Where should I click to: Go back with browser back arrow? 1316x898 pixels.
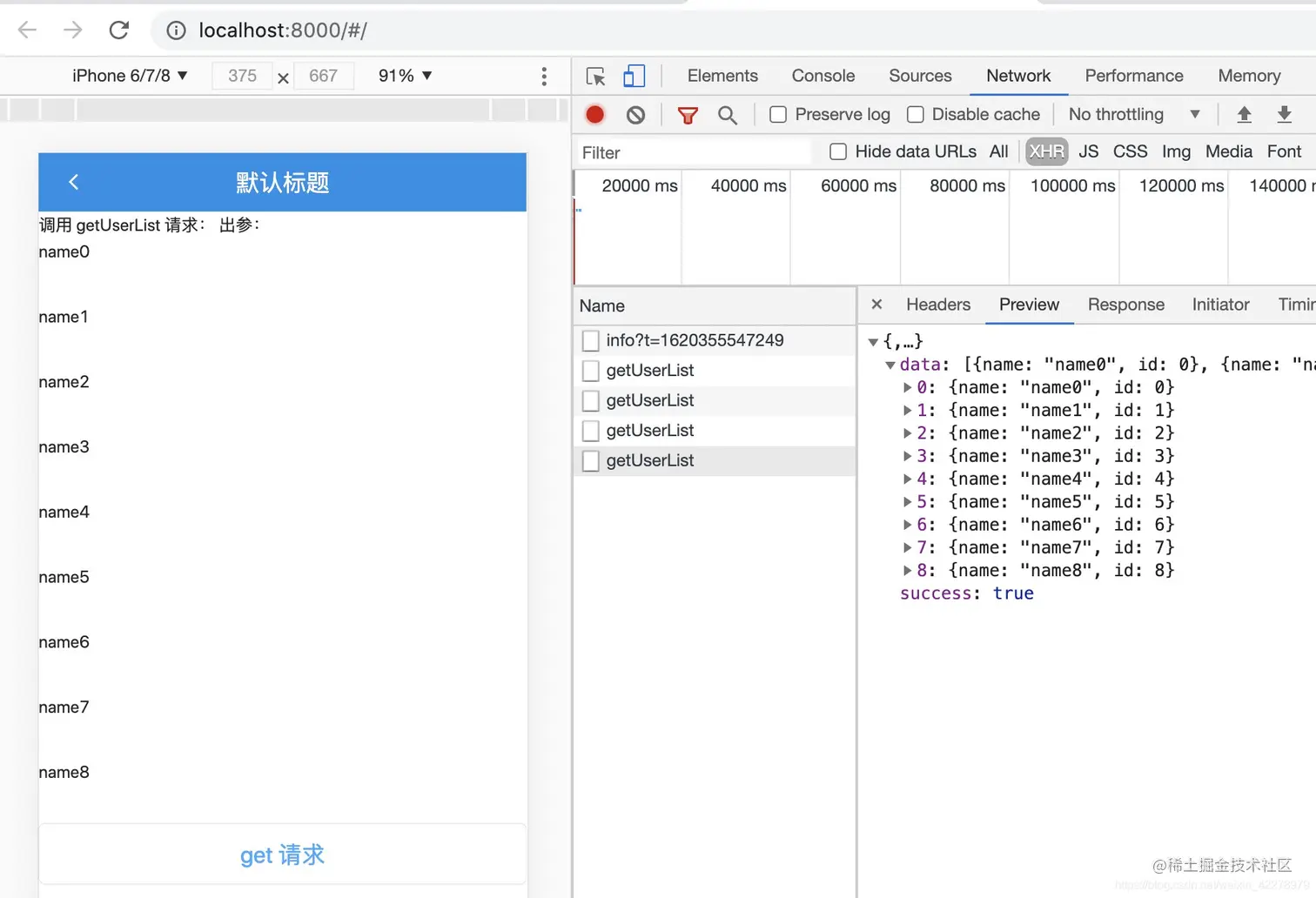click(28, 30)
